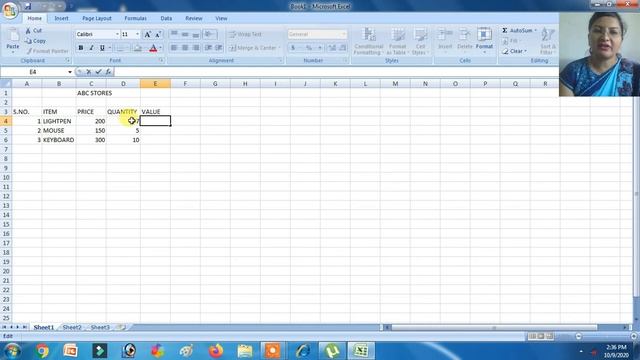
Task: Toggle Align Text Right
Action: pos(196,48)
